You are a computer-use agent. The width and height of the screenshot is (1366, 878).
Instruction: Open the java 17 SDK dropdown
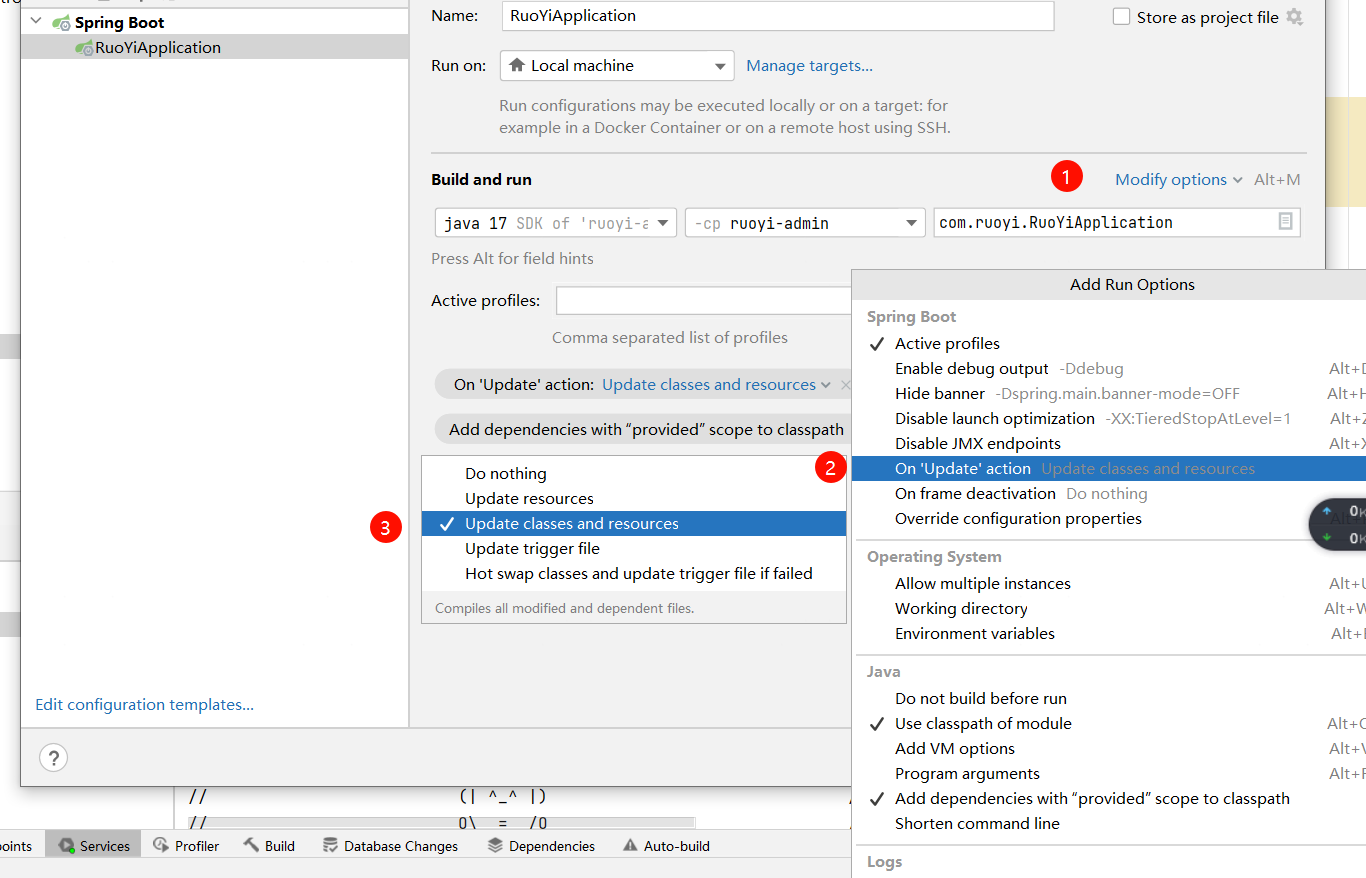pos(556,223)
